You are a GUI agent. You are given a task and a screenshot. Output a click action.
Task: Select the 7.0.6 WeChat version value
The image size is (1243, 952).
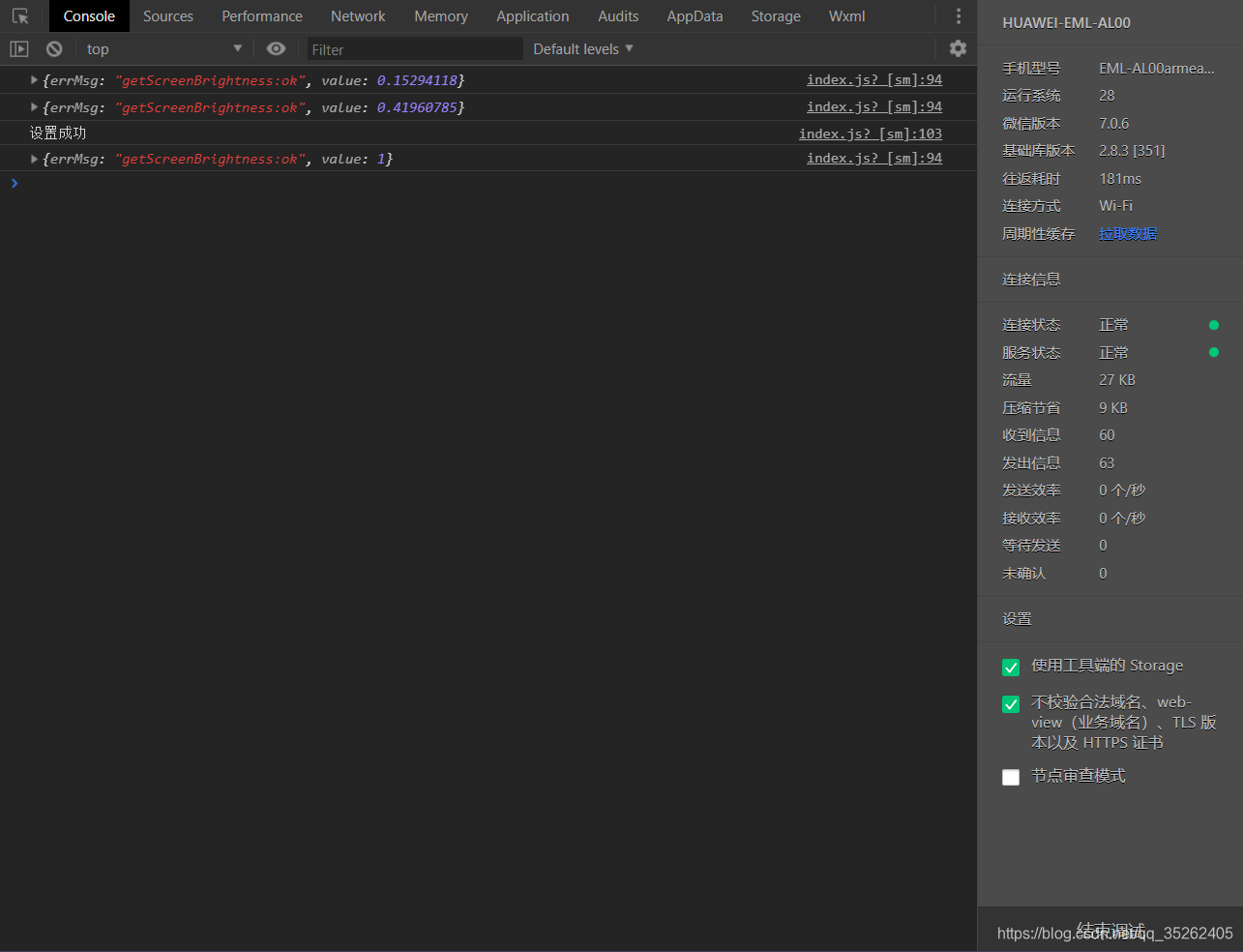pyautogui.click(x=1113, y=123)
